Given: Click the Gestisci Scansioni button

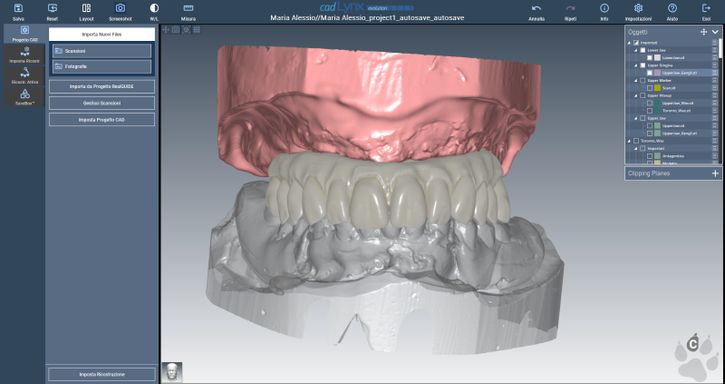Looking at the screenshot, I should pyautogui.click(x=102, y=103).
